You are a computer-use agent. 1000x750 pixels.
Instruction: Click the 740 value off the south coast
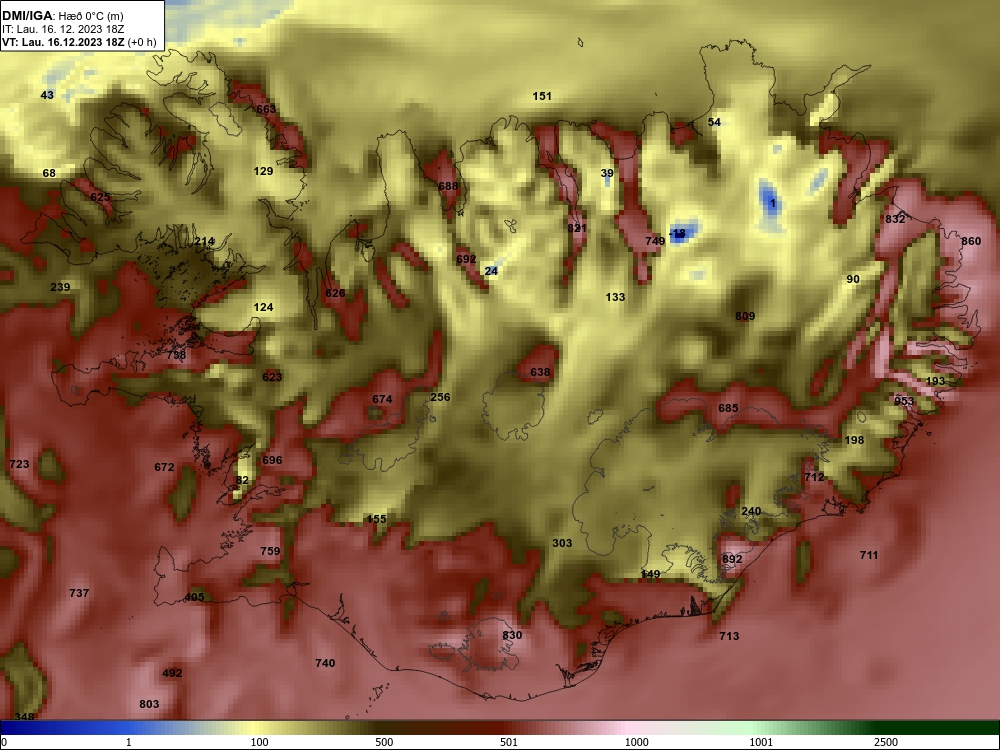pyautogui.click(x=325, y=663)
